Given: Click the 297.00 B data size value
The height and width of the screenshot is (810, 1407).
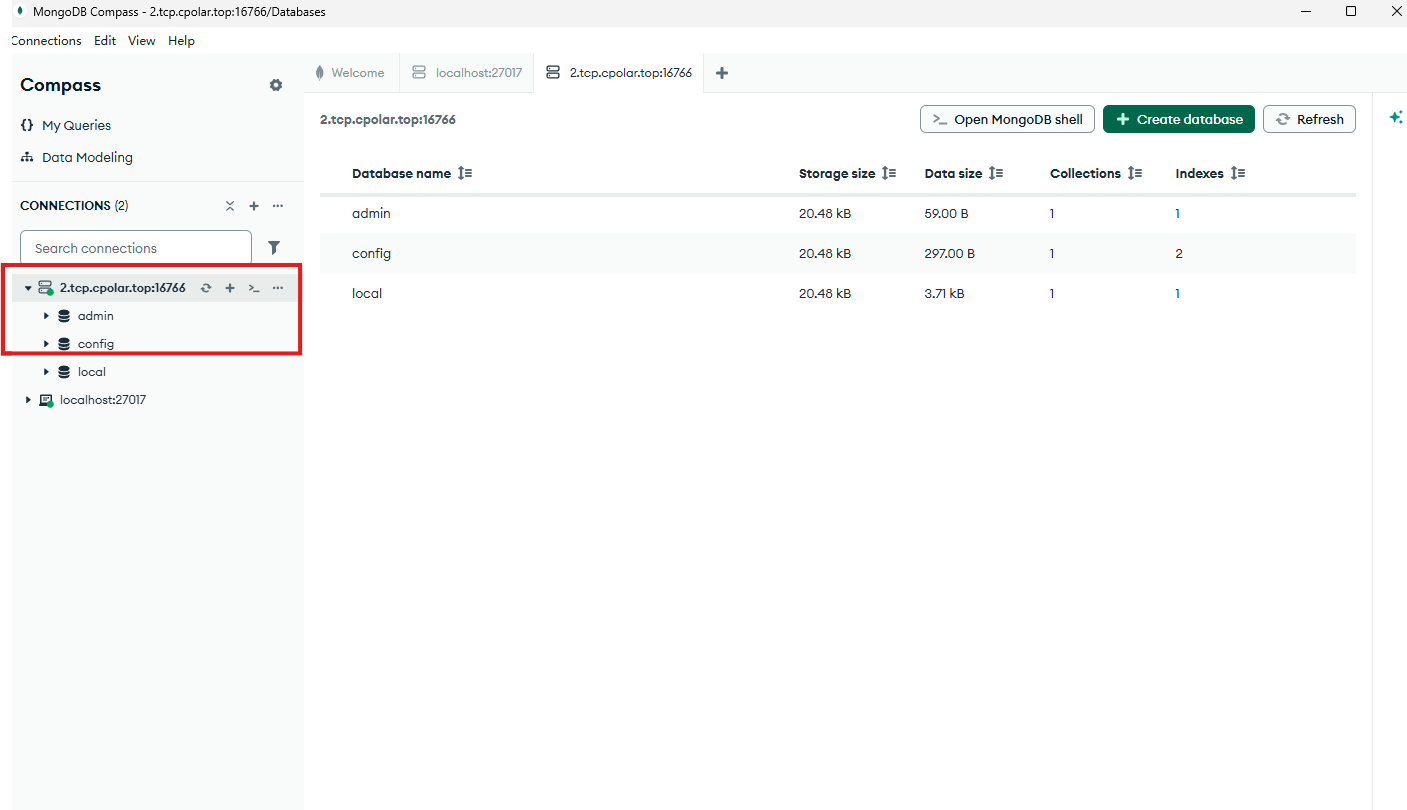Looking at the screenshot, I should [x=950, y=253].
